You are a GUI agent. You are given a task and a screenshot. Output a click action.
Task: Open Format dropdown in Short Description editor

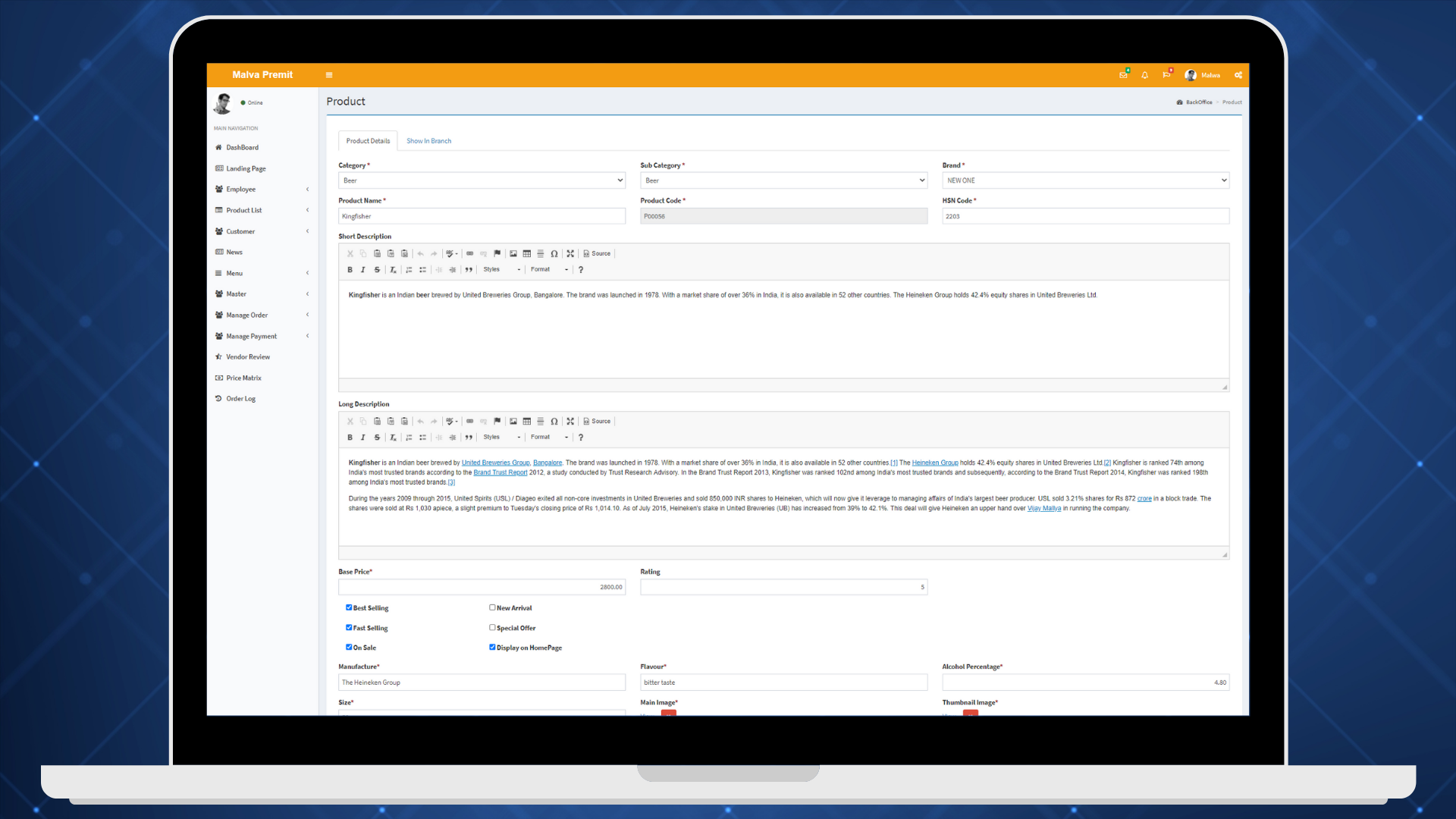(x=549, y=270)
